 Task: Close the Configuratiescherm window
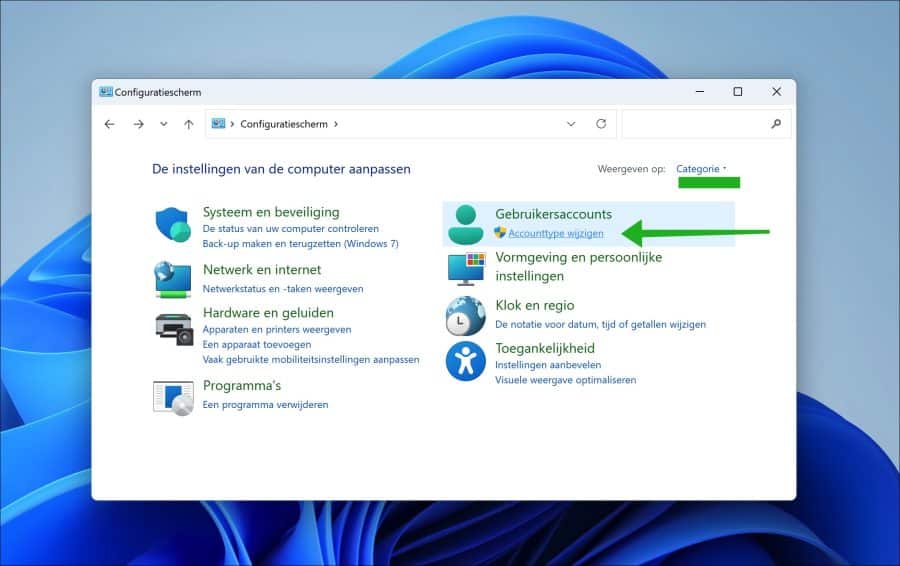click(x=777, y=92)
